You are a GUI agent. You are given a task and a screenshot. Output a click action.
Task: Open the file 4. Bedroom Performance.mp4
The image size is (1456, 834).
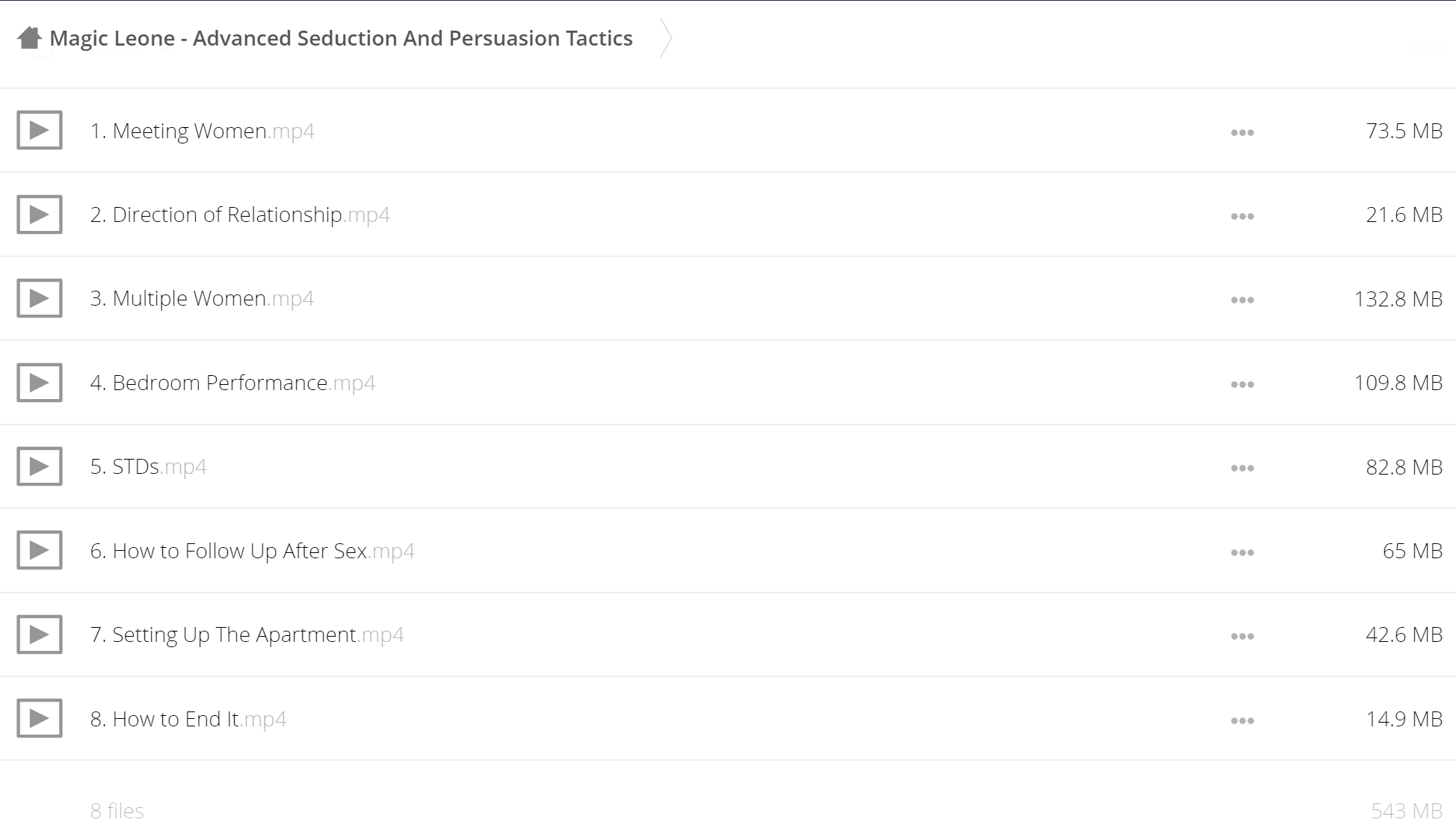click(232, 383)
